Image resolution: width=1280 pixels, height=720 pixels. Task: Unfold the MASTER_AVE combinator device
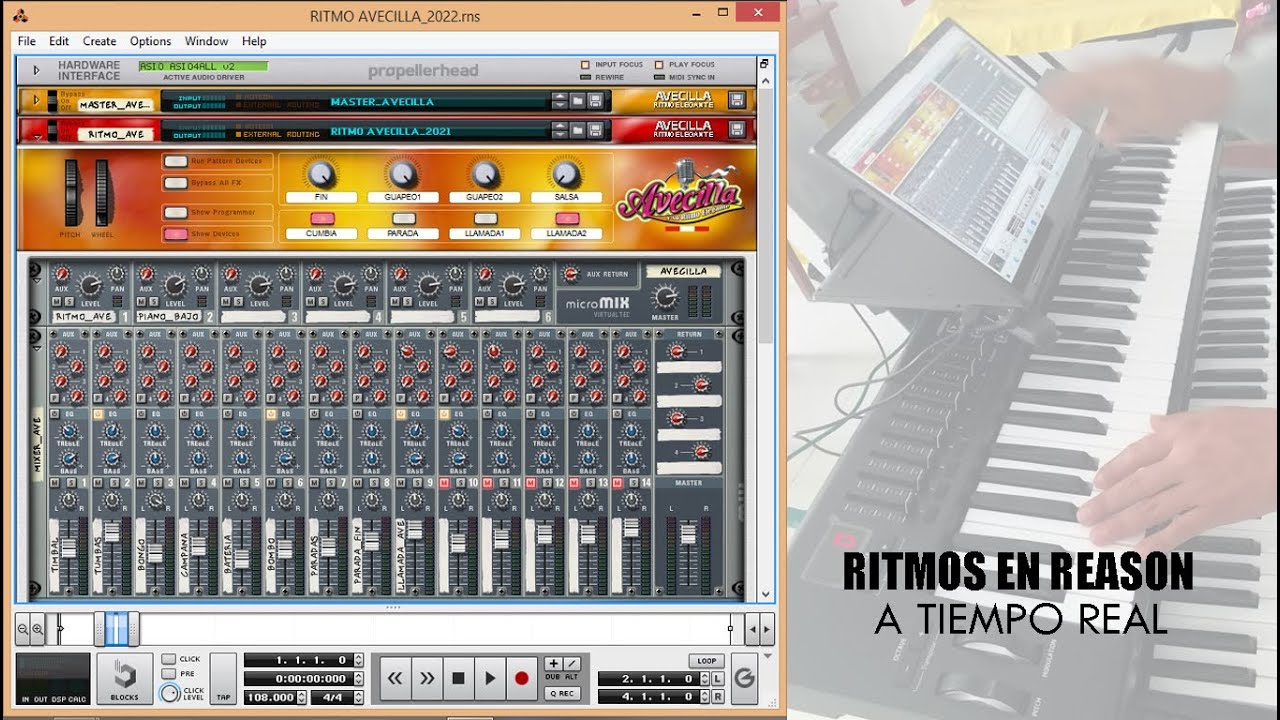[x=38, y=101]
